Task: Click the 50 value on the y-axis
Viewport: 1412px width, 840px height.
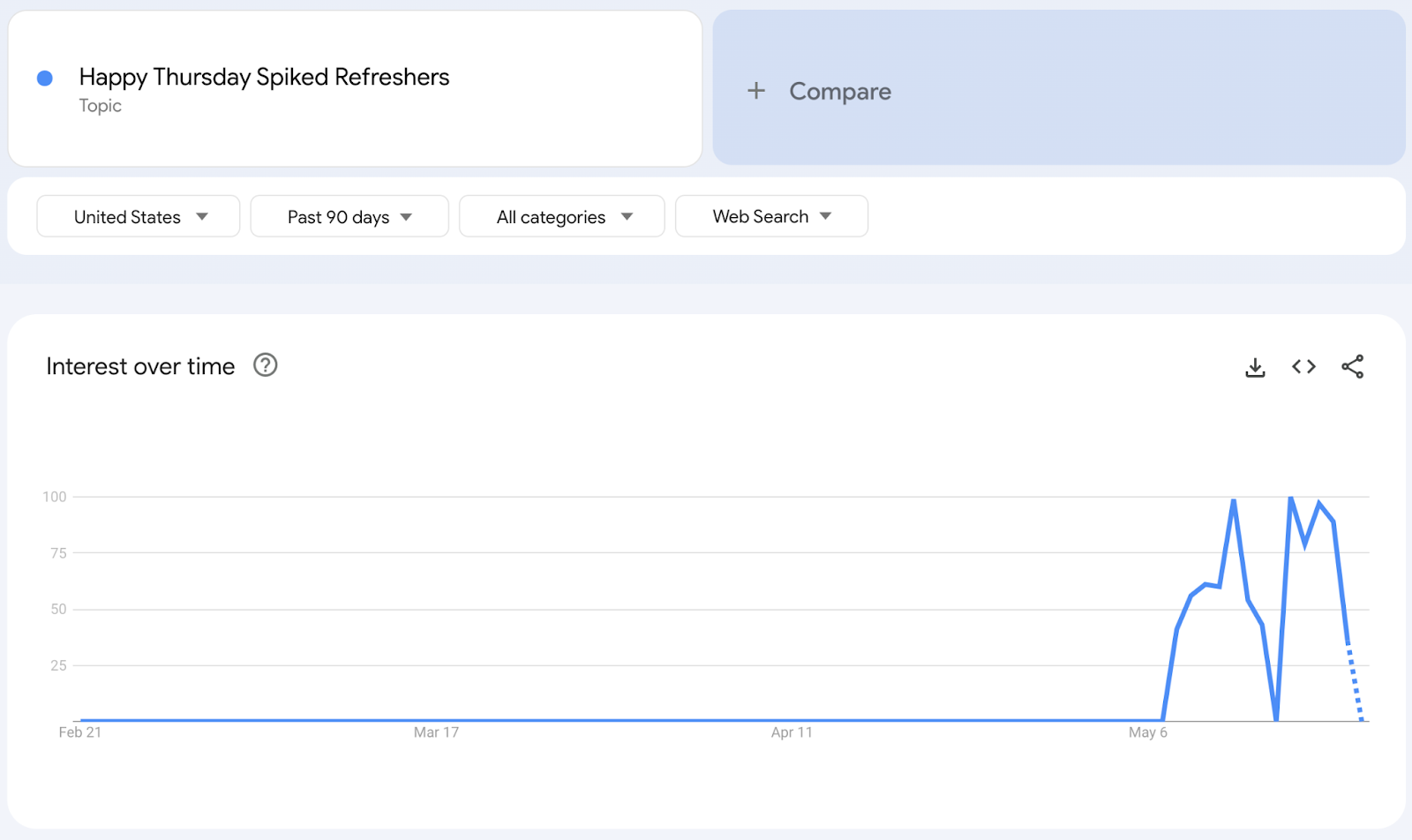Action: coord(58,609)
